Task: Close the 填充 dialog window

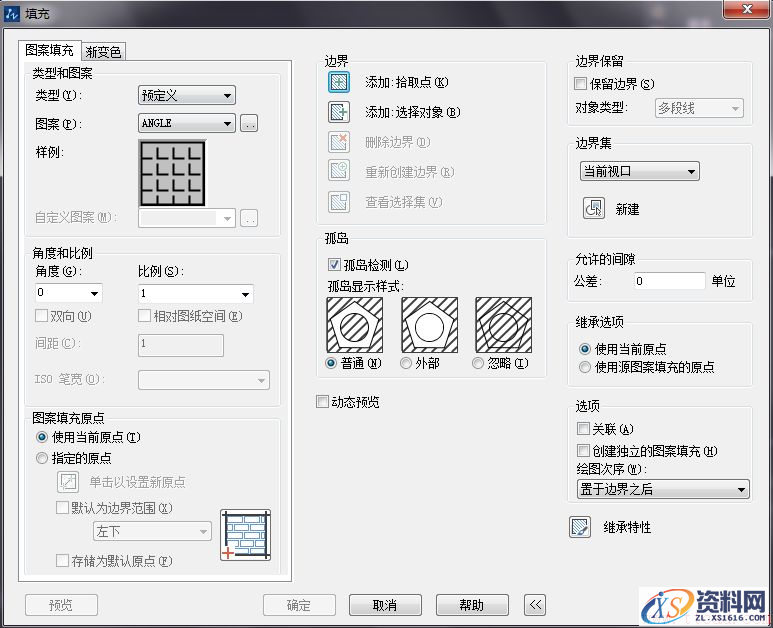Action: tap(747, 9)
